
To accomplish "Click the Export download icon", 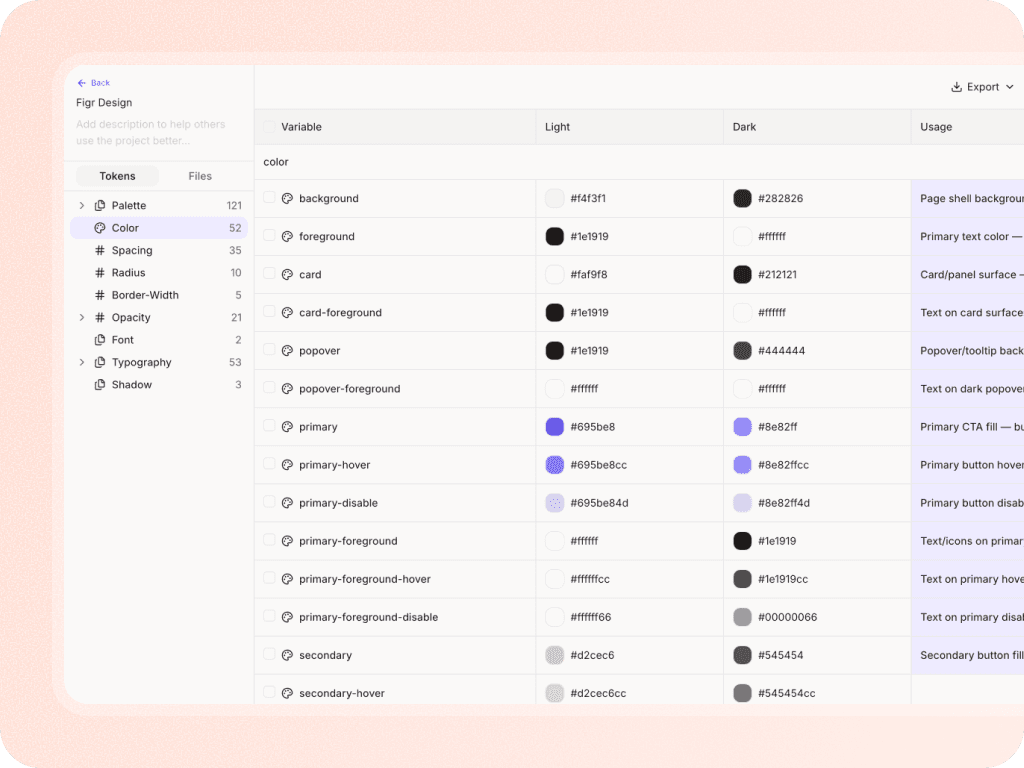I will [956, 87].
